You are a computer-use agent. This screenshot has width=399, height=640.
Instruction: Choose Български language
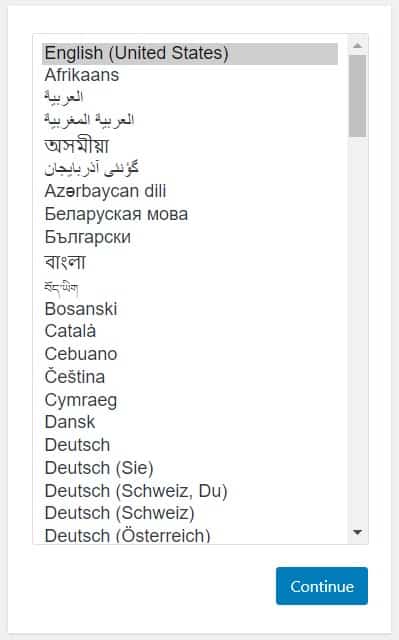pos(190,237)
